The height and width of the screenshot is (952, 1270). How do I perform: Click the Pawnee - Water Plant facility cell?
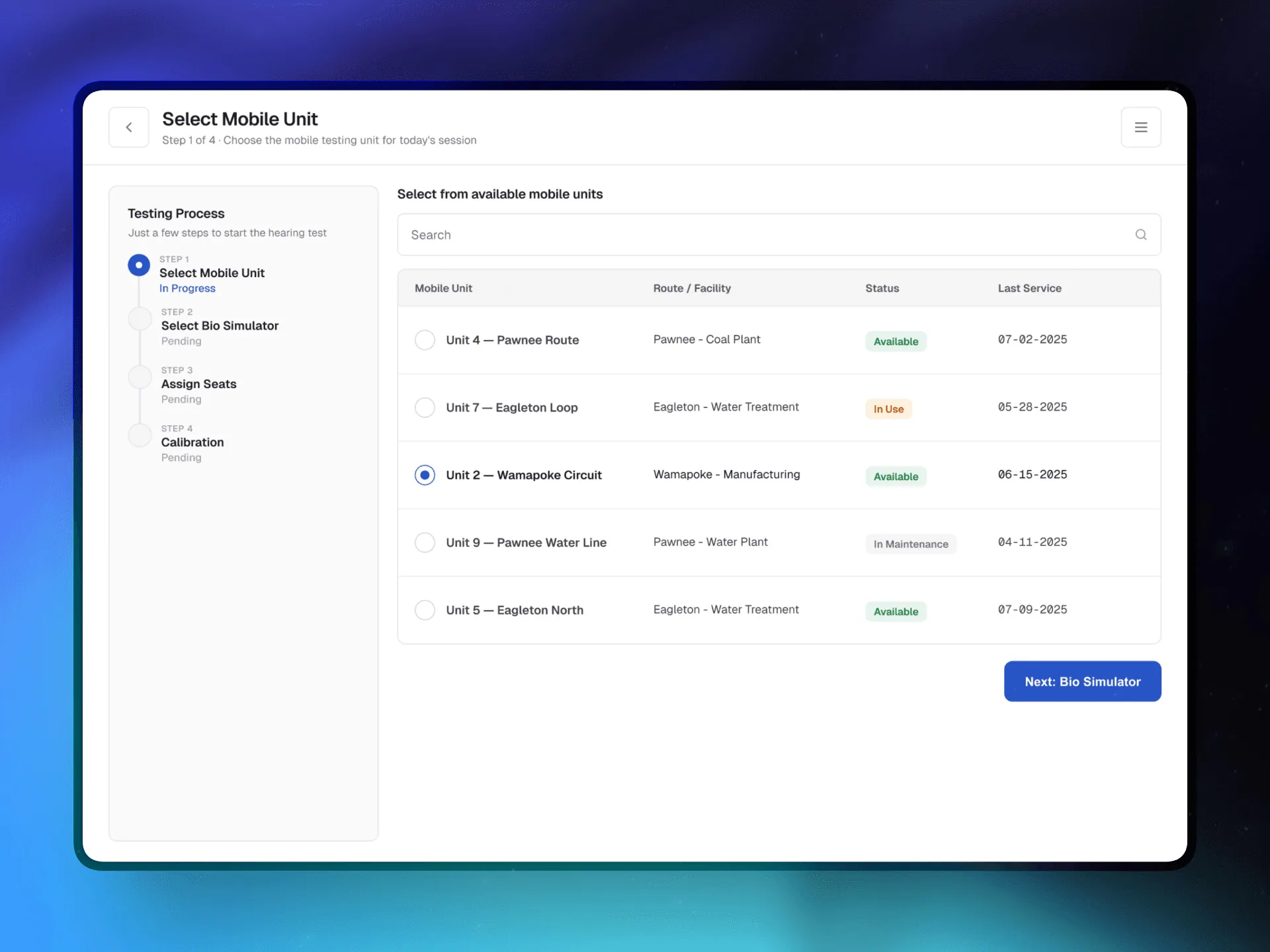coord(710,541)
